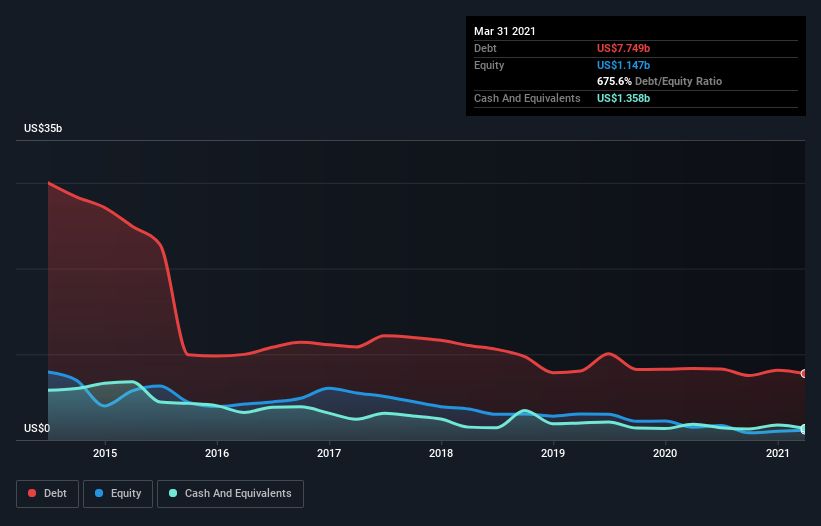Toggle the Equity series legend button

pyautogui.click(x=118, y=494)
